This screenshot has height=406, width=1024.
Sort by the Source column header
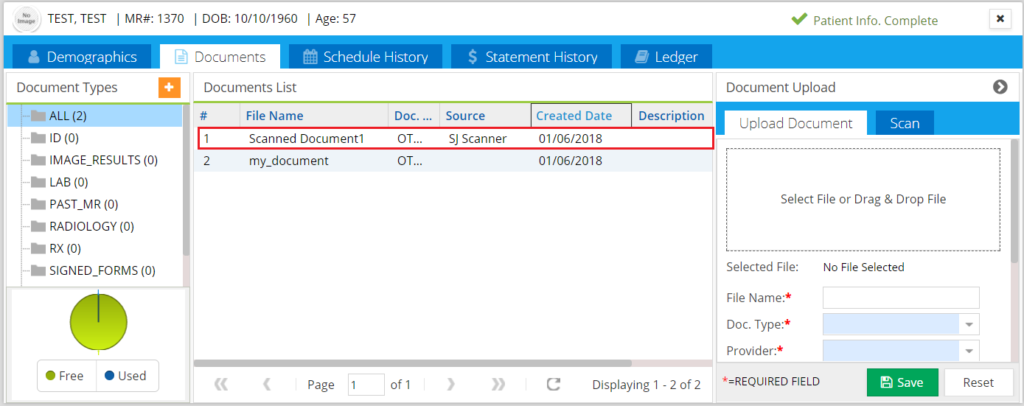[485, 116]
